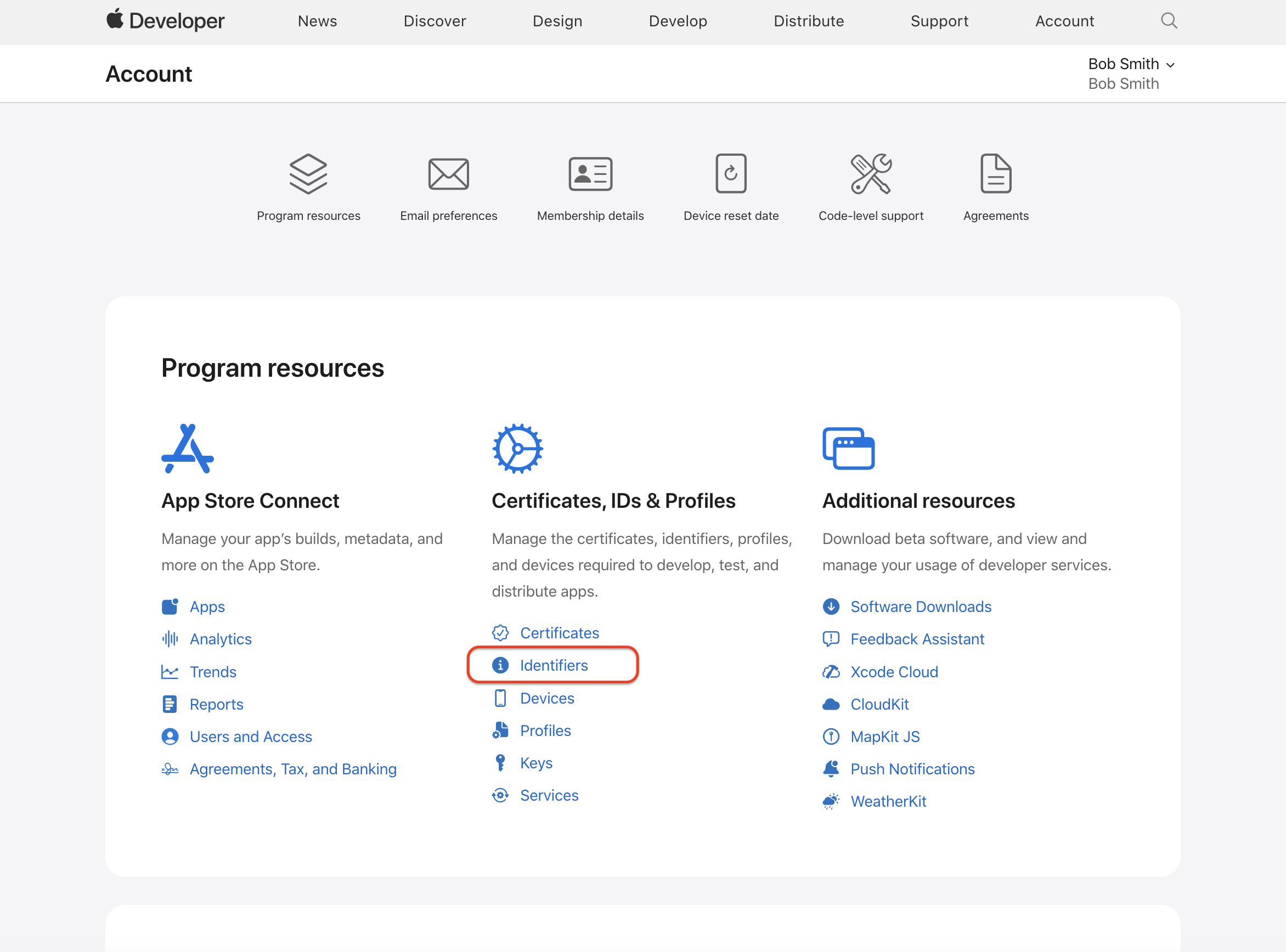The image size is (1286, 952).
Task: Open the Identifiers link
Action: click(554, 665)
